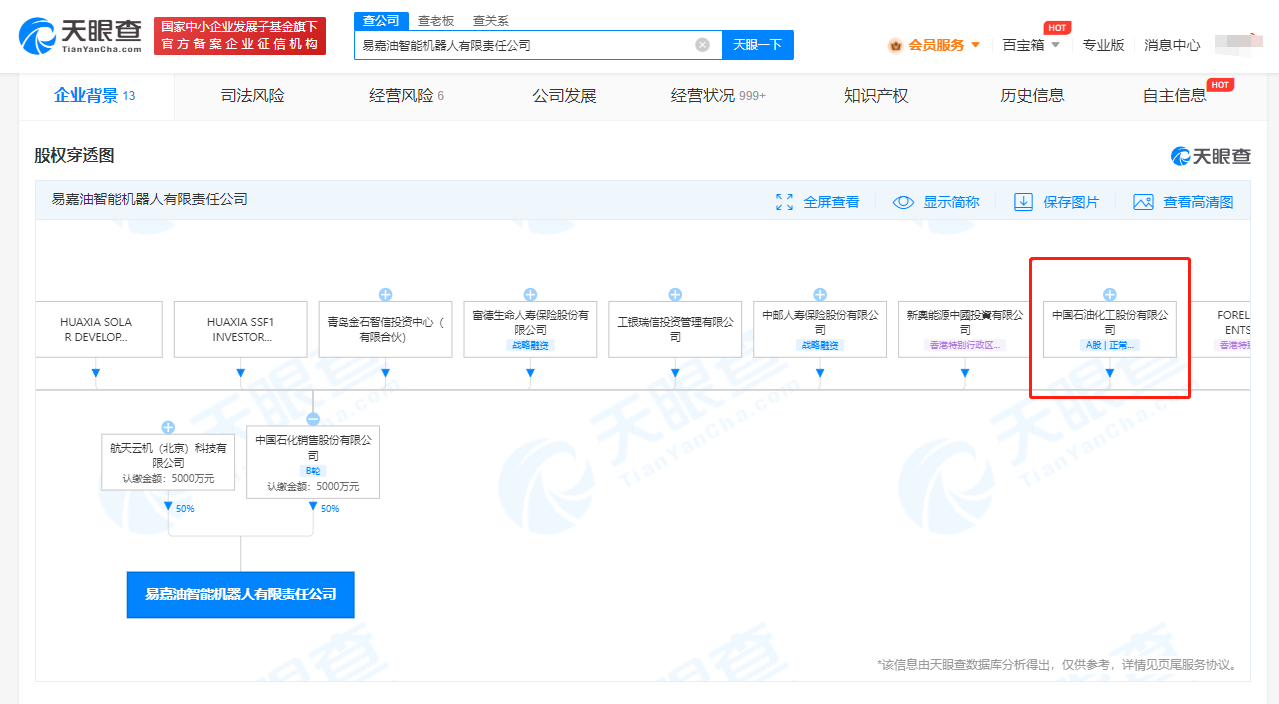The width and height of the screenshot is (1279, 704).
Task: Expand 中邮人寿保险股份有限公司 upper shareholders
Action: 819,293
